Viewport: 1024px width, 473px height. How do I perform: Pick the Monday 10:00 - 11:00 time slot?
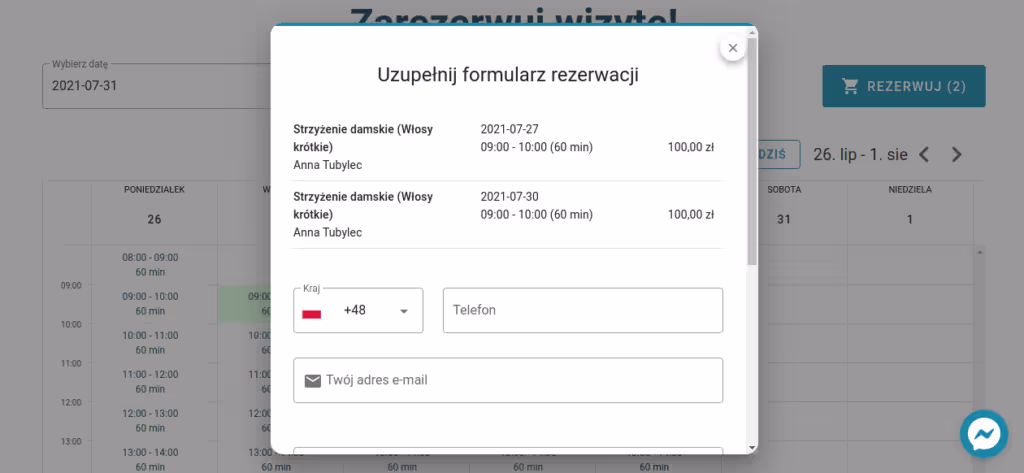150,342
